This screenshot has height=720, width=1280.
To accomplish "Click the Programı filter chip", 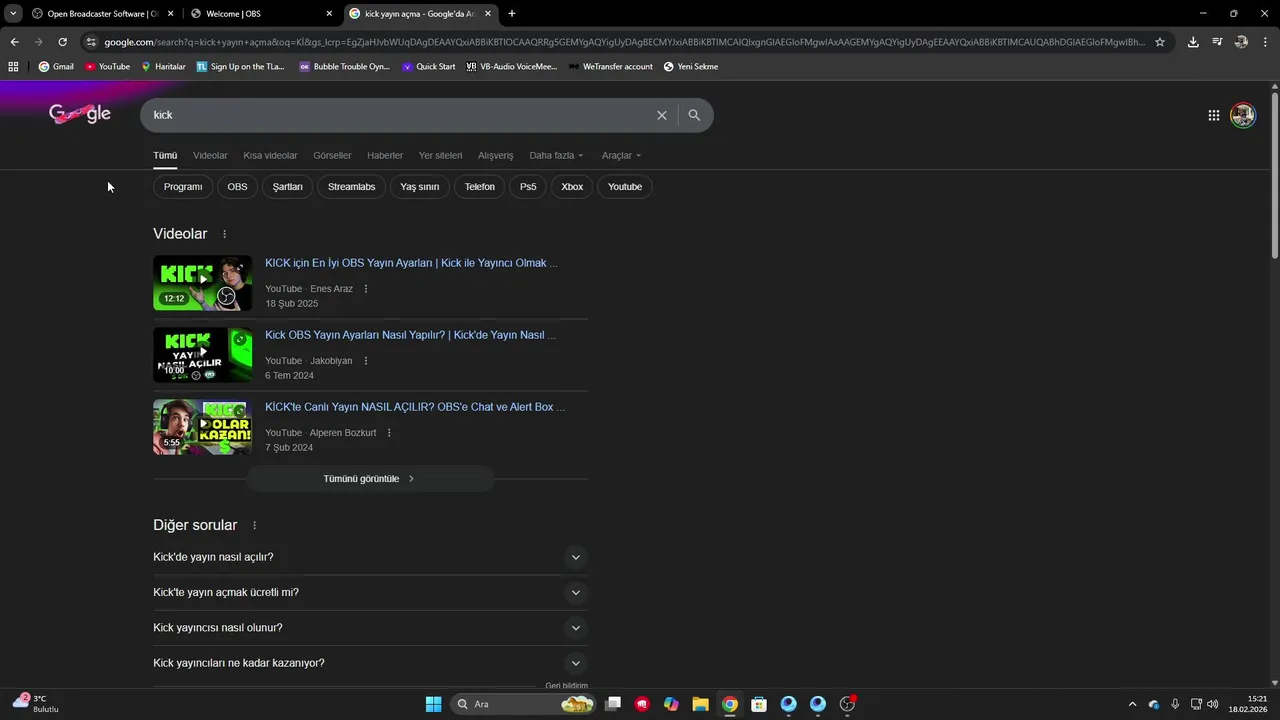I will pyautogui.click(x=183, y=187).
